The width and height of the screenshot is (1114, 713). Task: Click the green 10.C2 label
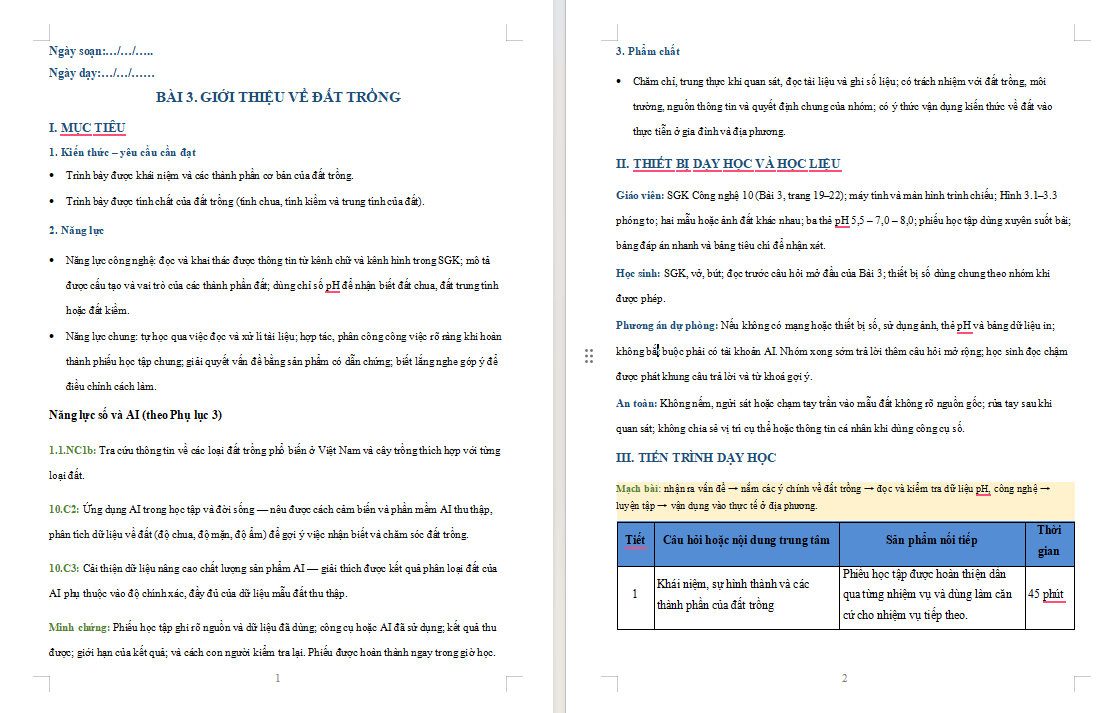click(64, 510)
